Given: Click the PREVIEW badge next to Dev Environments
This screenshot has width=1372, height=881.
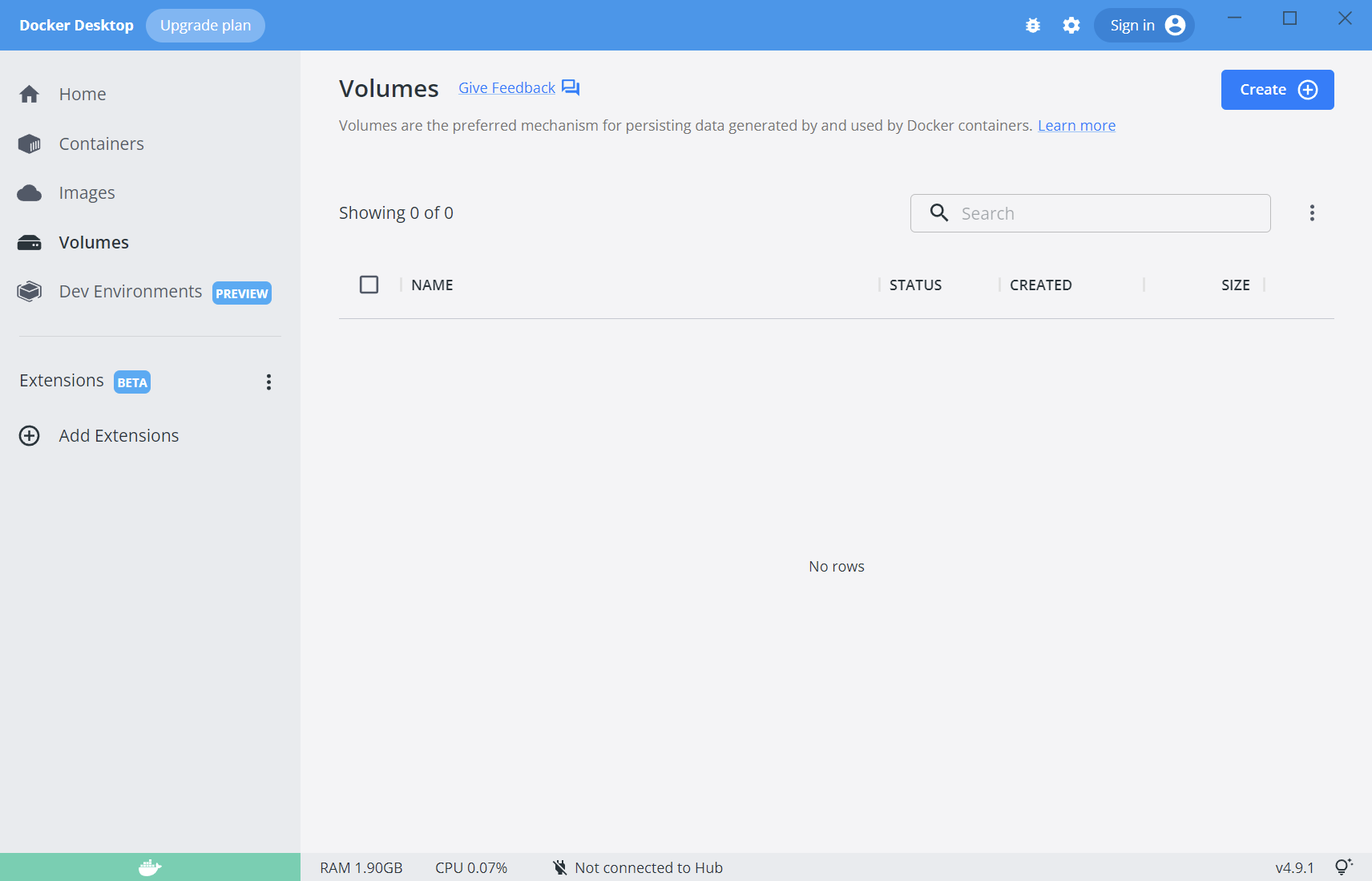Looking at the screenshot, I should pyautogui.click(x=242, y=293).
